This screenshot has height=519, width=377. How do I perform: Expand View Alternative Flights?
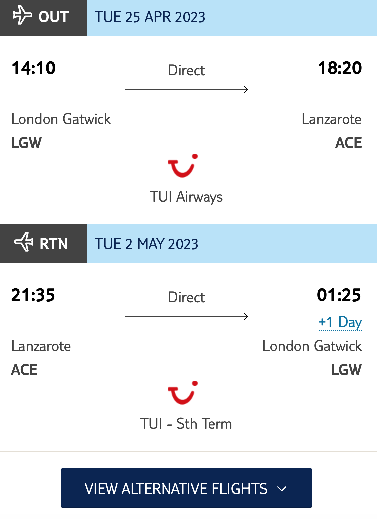[x=186, y=488]
